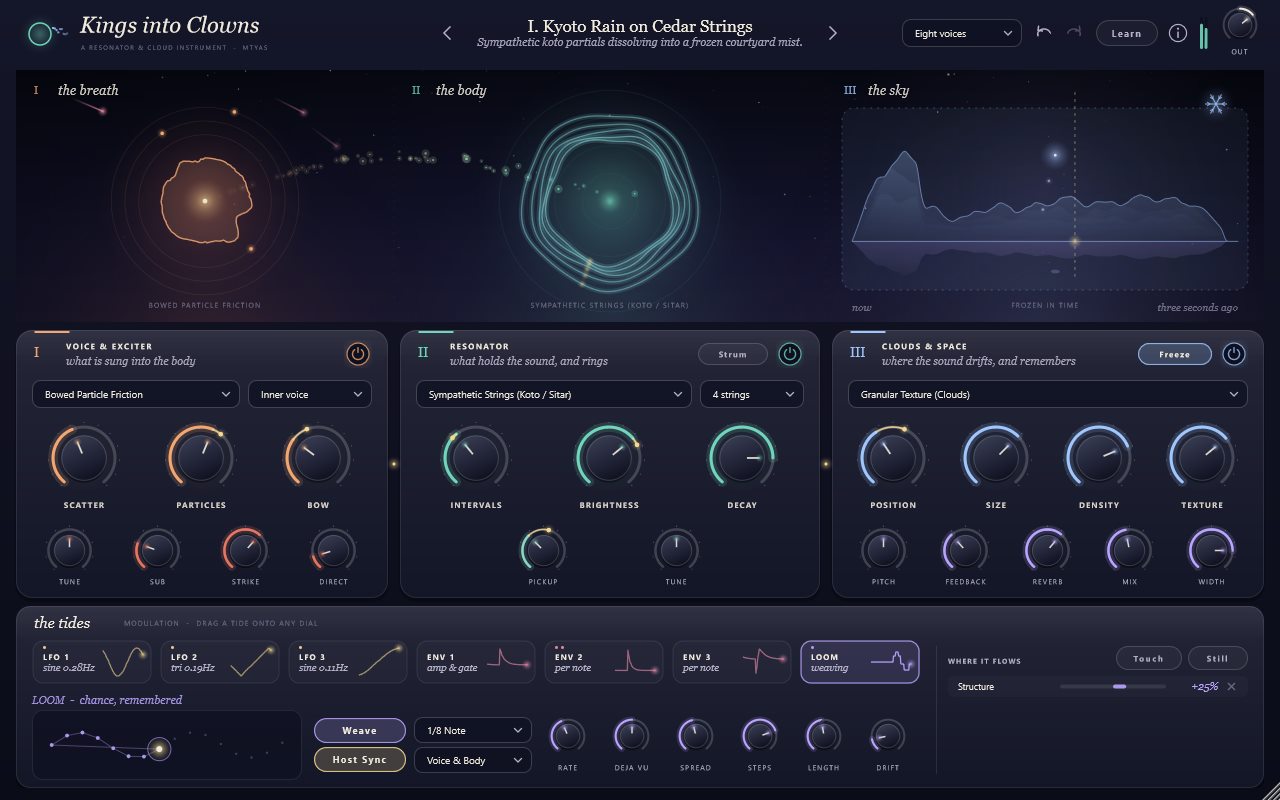The height and width of the screenshot is (800, 1280).
Task: Expand the Inner voice dropdown
Action: click(310, 394)
